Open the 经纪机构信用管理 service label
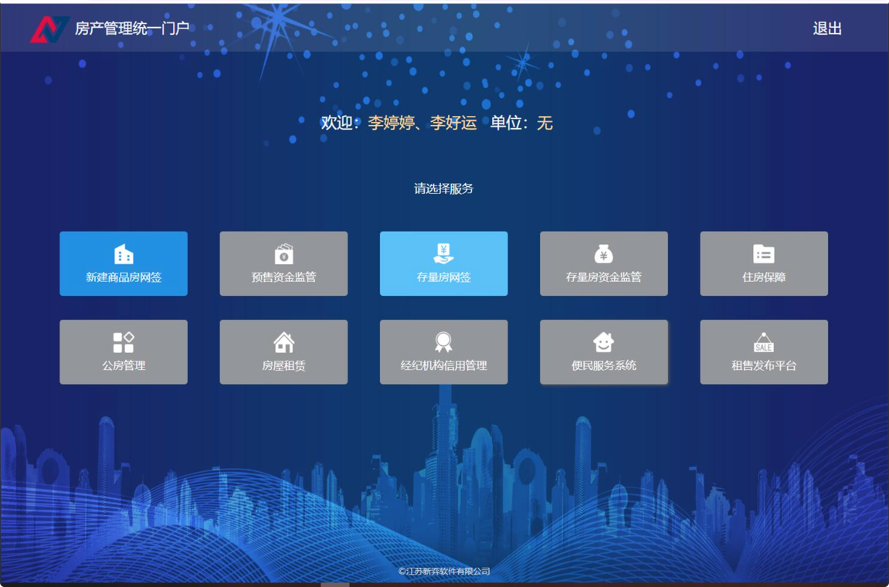889x587 pixels. pyautogui.click(x=443, y=366)
